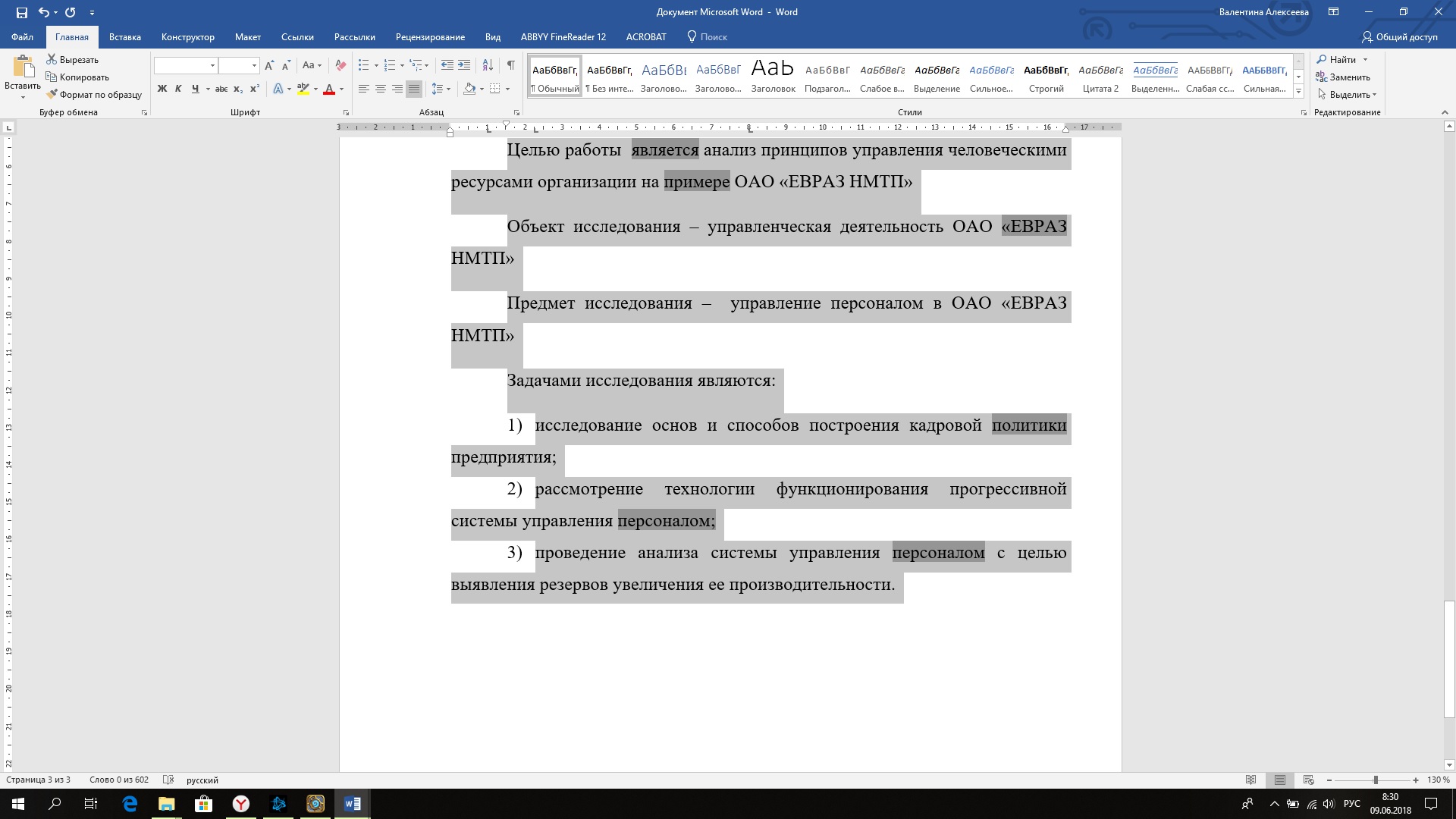Increase paragraph indent
Image resolution: width=1456 pixels, height=819 pixels.
pos(464,65)
